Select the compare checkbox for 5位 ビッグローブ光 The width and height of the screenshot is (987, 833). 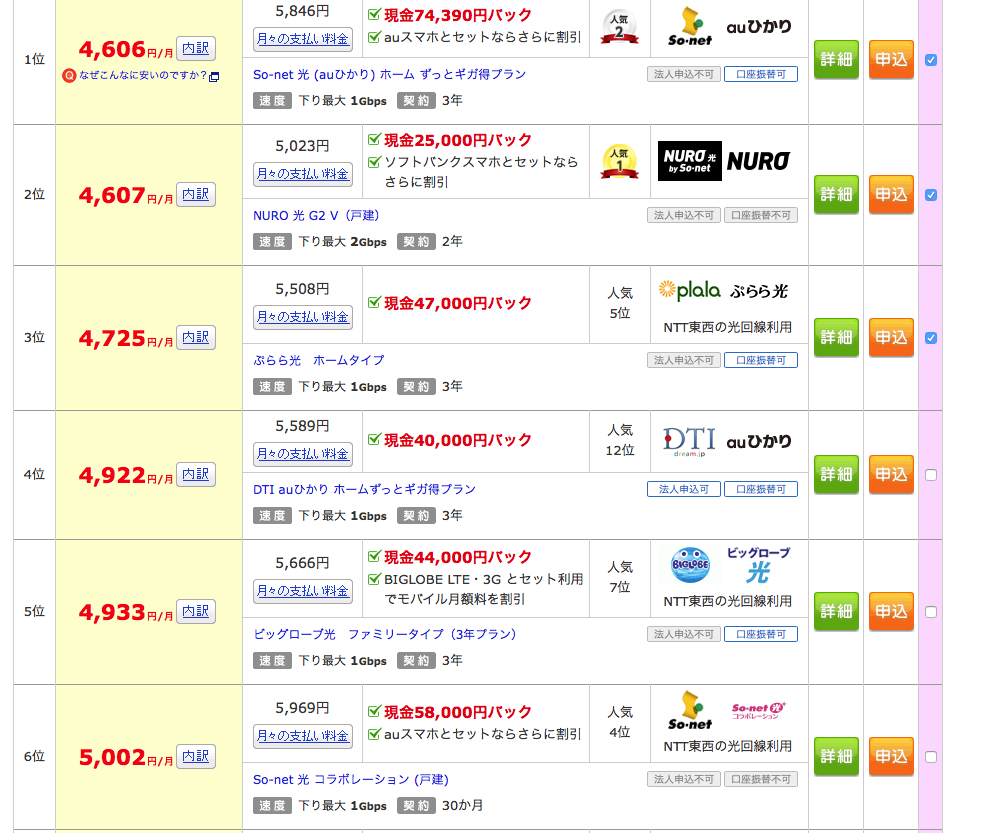[931, 612]
